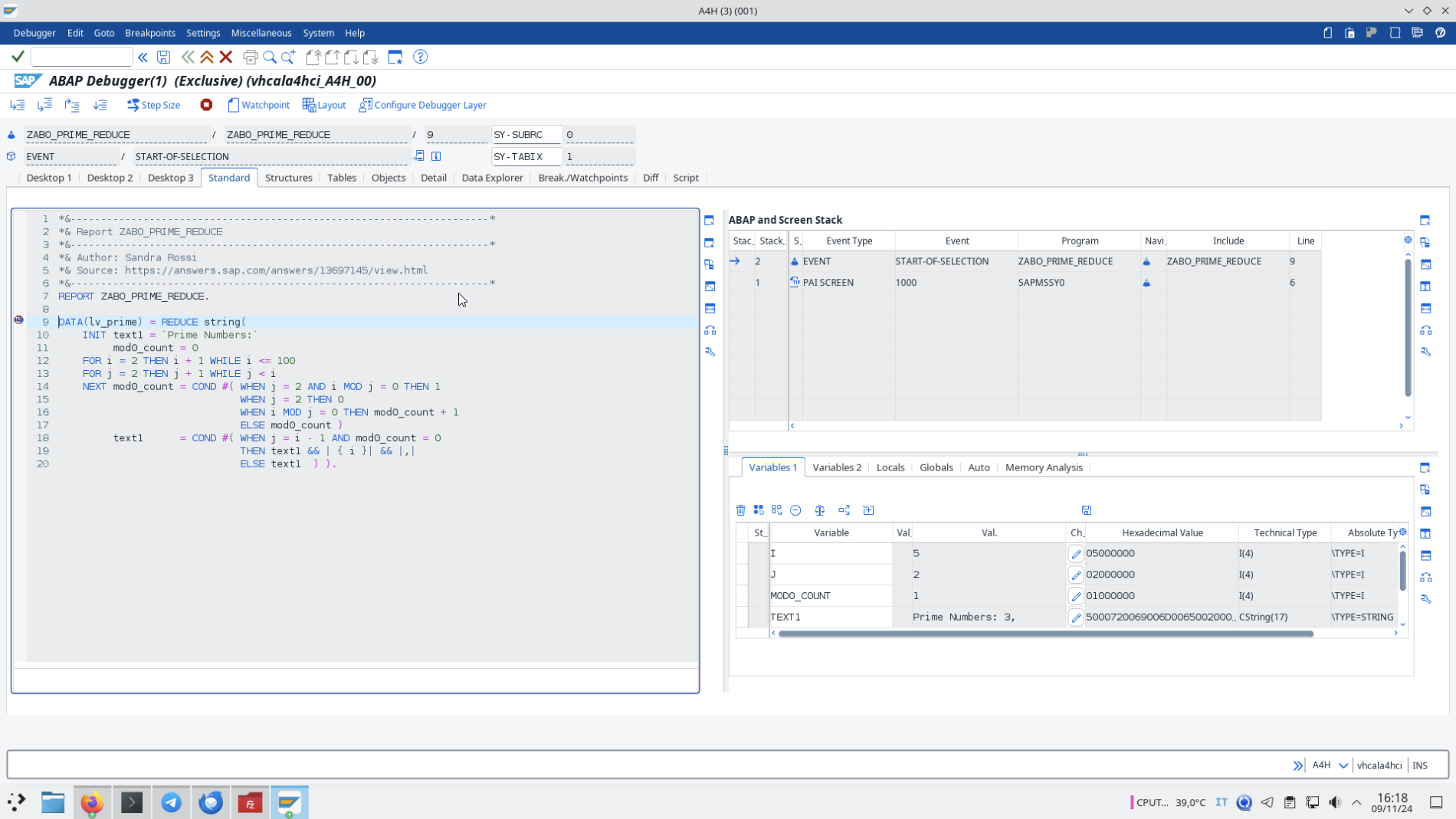Open the file manager from taskbar
The width and height of the screenshot is (1456, 819).
[53, 802]
